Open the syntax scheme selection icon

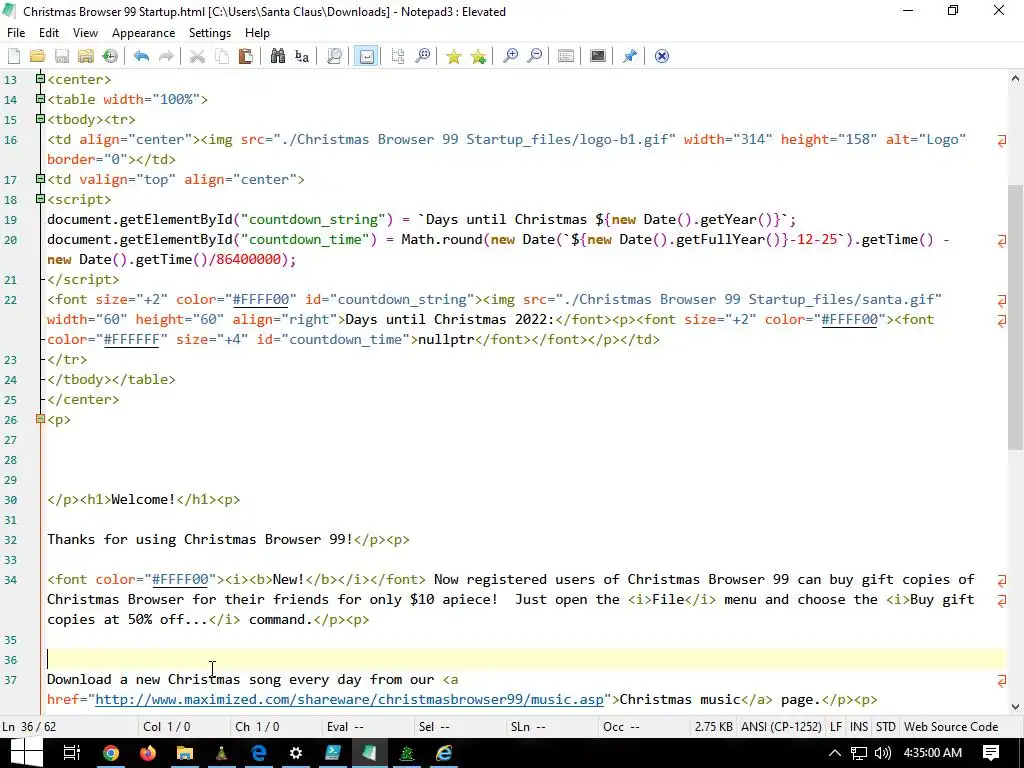566,56
